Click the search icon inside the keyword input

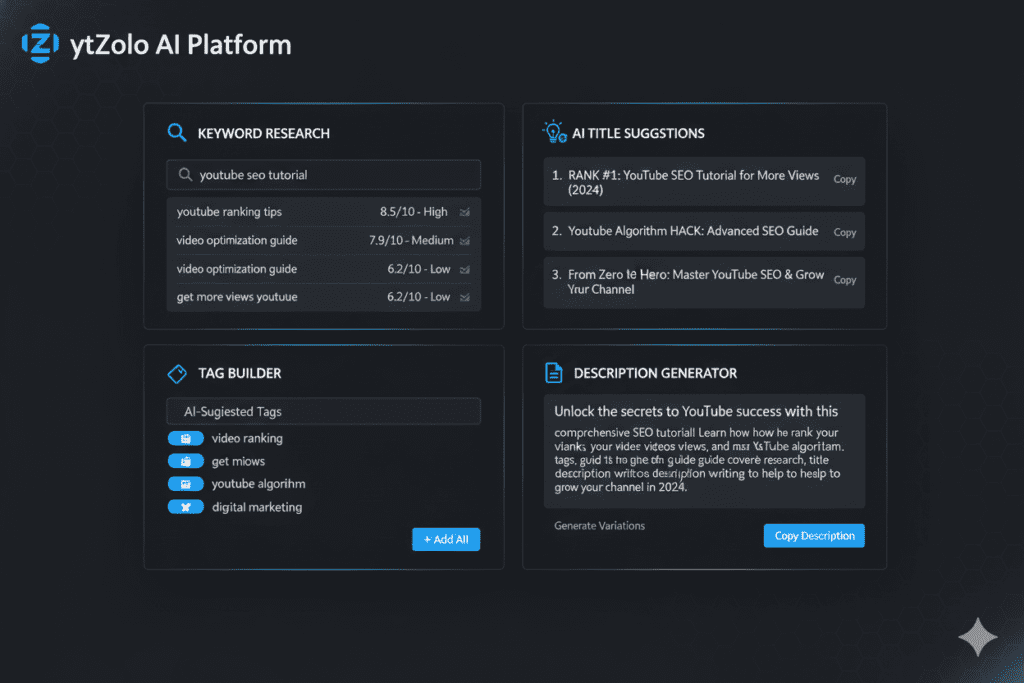click(186, 175)
